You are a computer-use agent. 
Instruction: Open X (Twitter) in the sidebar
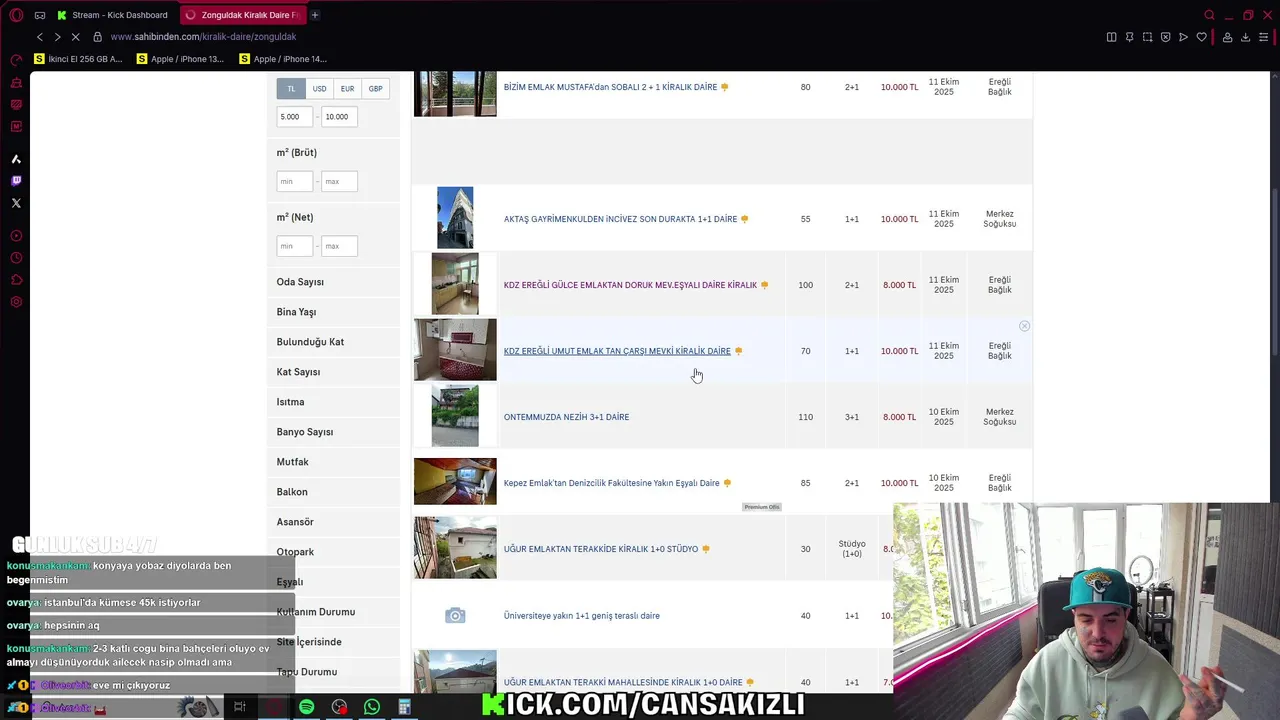[x=16, y=203]
